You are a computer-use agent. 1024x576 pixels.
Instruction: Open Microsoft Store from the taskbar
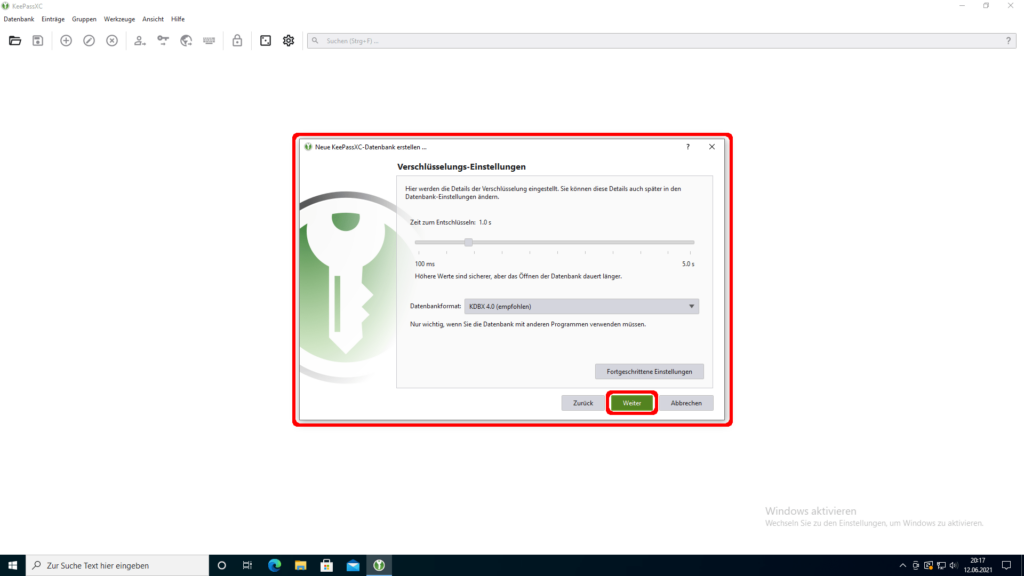tap(327, 566)
